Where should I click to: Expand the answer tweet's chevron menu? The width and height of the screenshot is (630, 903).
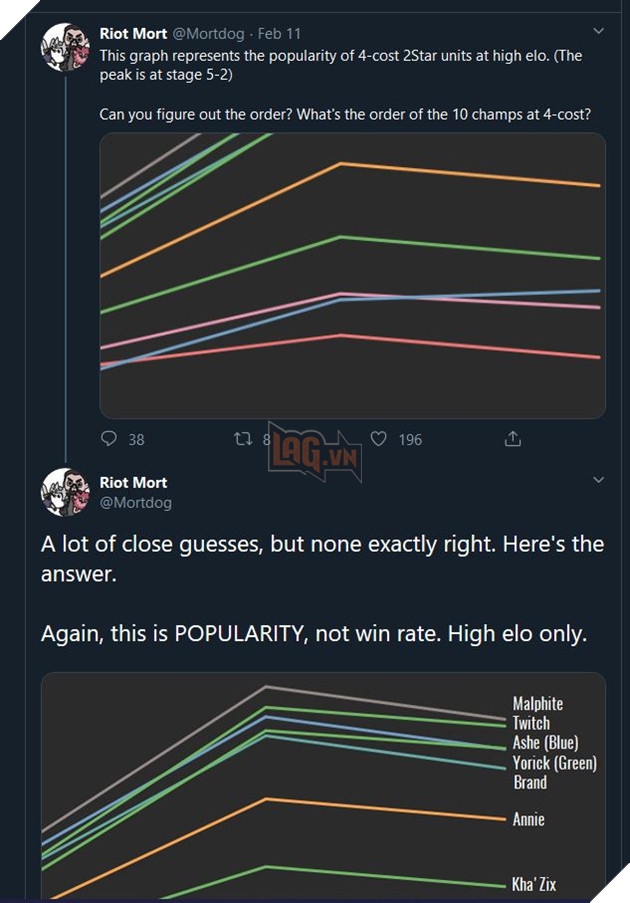tap(598, 480)
